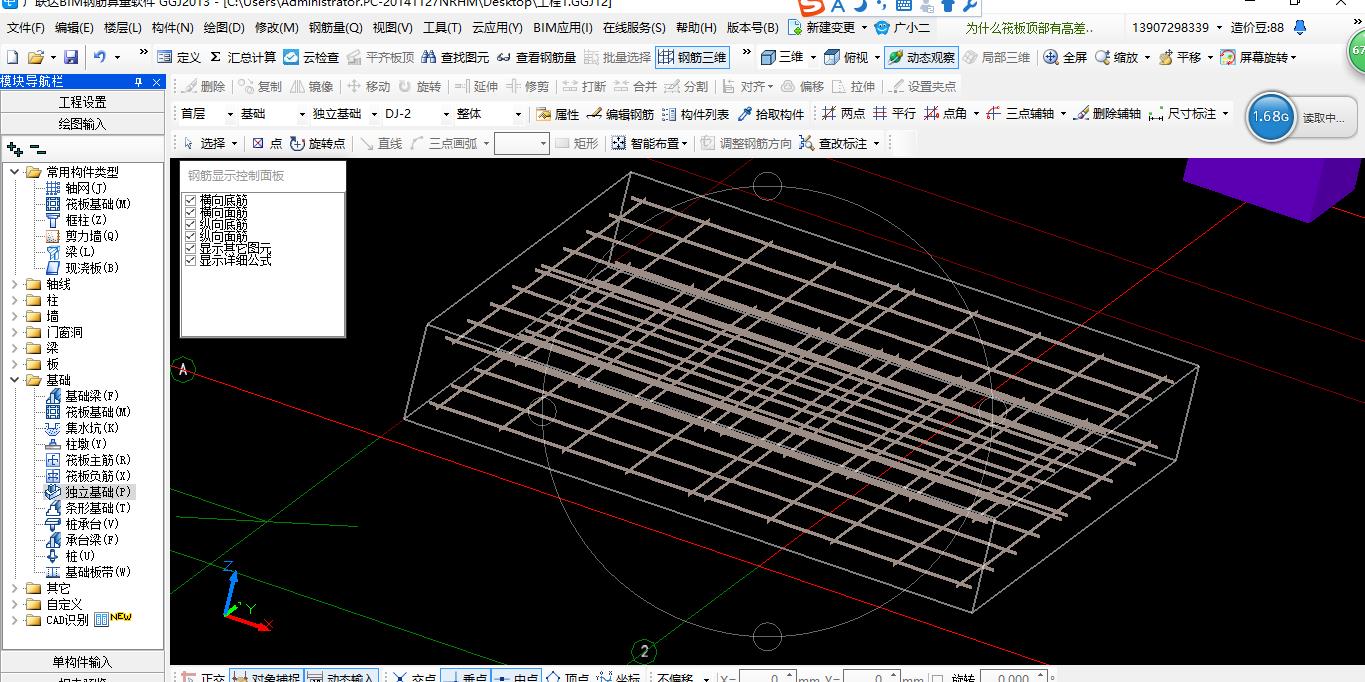Switch to 工程设置 panel
This screenshot has width=1365, height=682.
coord(82,102)
